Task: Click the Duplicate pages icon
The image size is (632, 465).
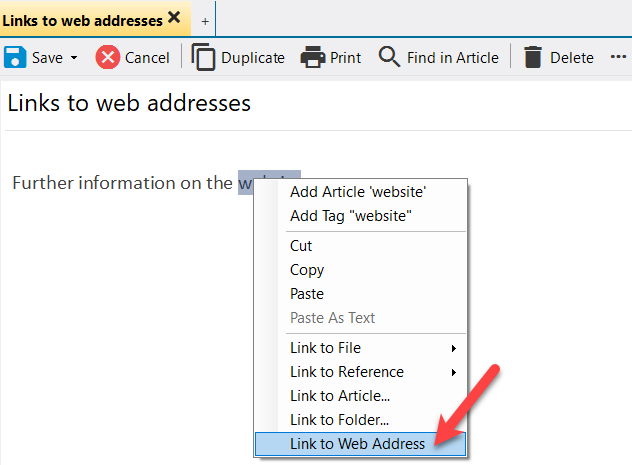Action: point(204,57)
